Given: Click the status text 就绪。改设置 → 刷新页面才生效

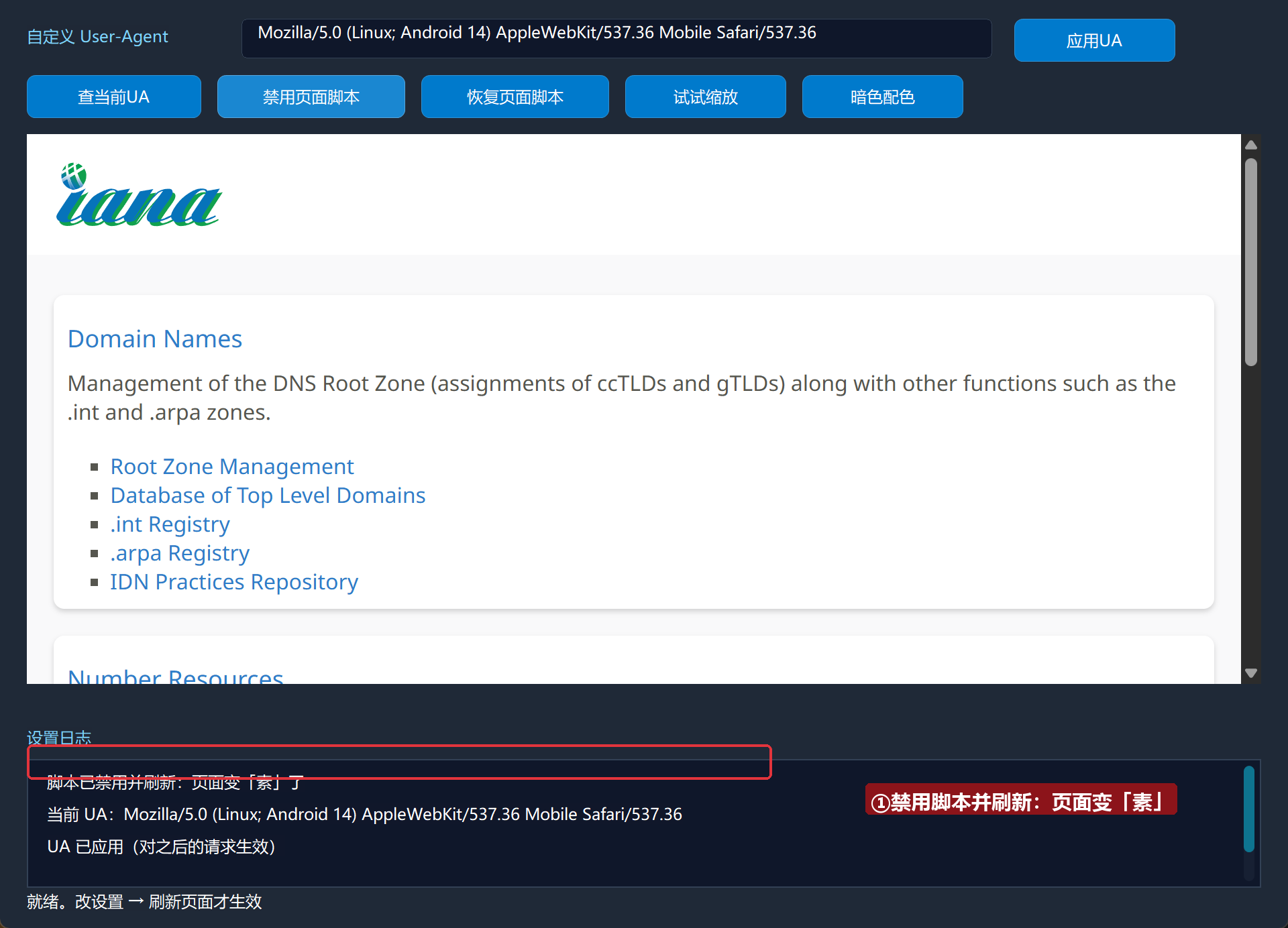Looking at the screenshot, I should coord(144,901).
